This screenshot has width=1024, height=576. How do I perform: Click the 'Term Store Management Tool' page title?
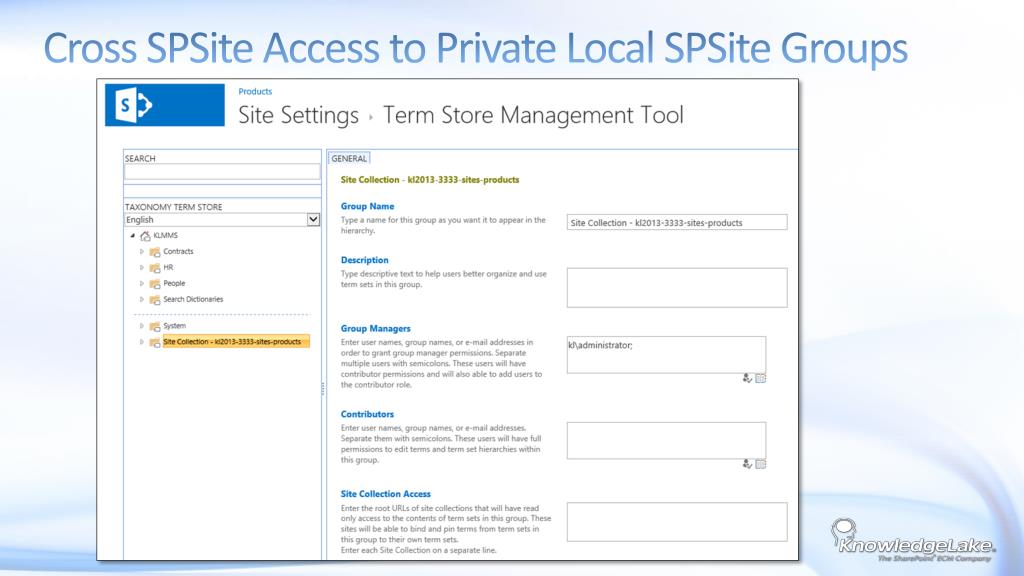(533, 116)
